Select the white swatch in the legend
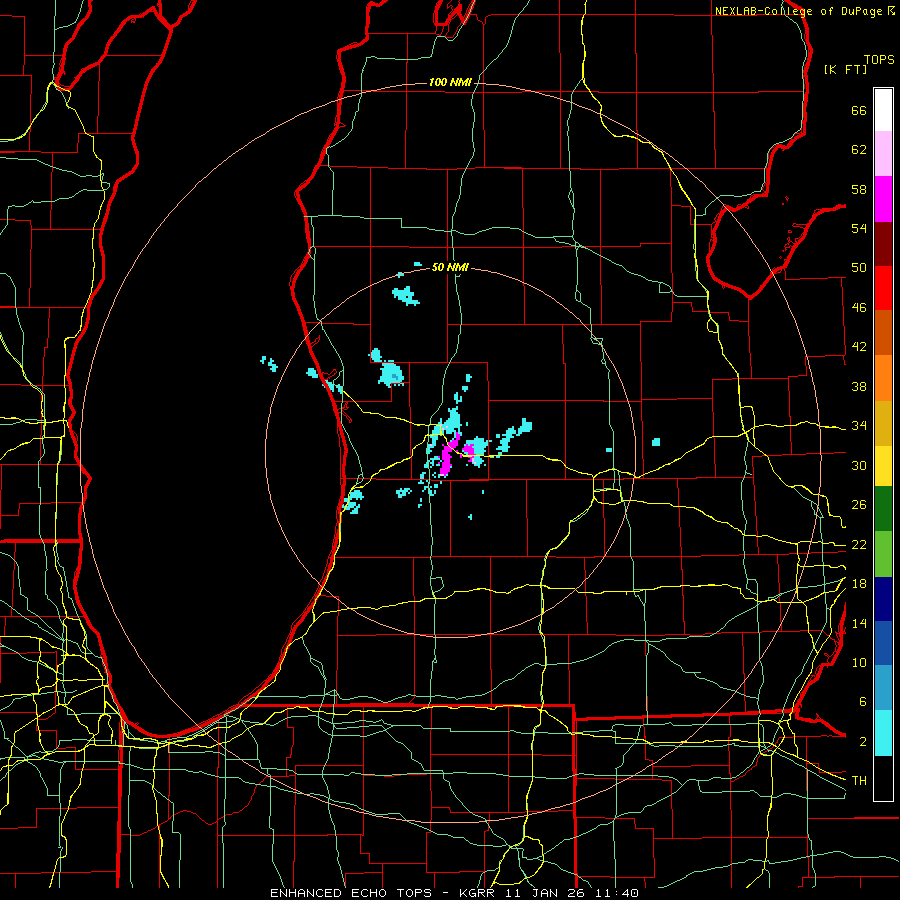Image resolution: width=900 pixels, height=900 pixels. click(x=883, y=110)
